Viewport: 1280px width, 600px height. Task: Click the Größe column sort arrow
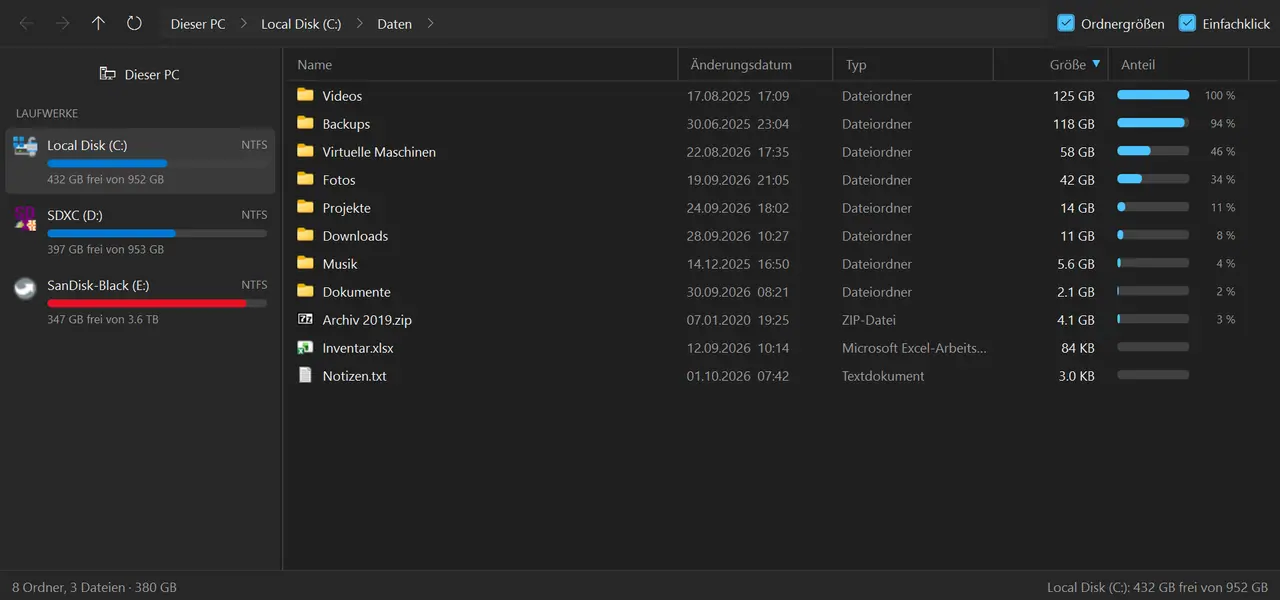(x=1096, y=64)
